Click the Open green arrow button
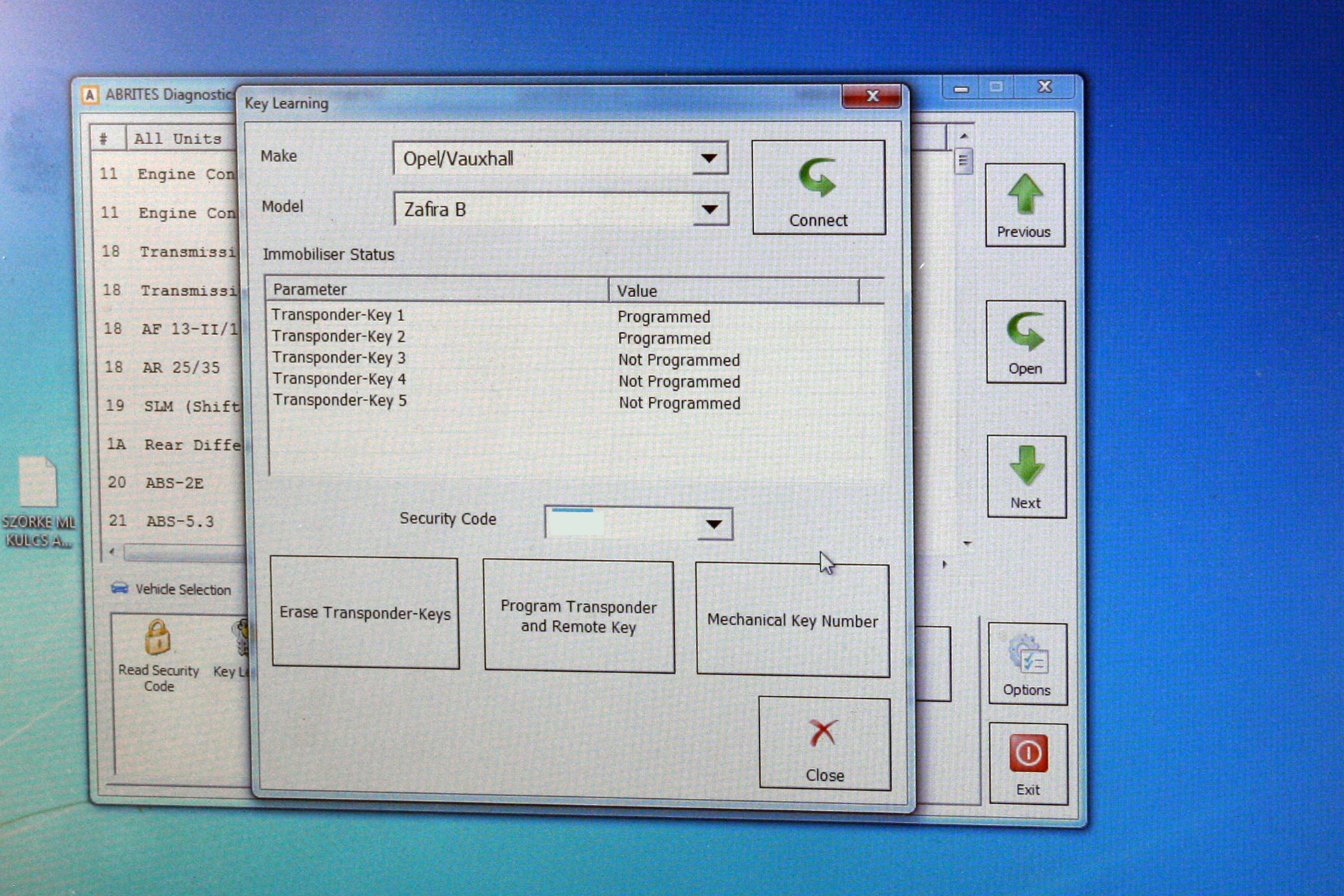The height and width of the screenshot is (896, 1344). [1026, 342]
